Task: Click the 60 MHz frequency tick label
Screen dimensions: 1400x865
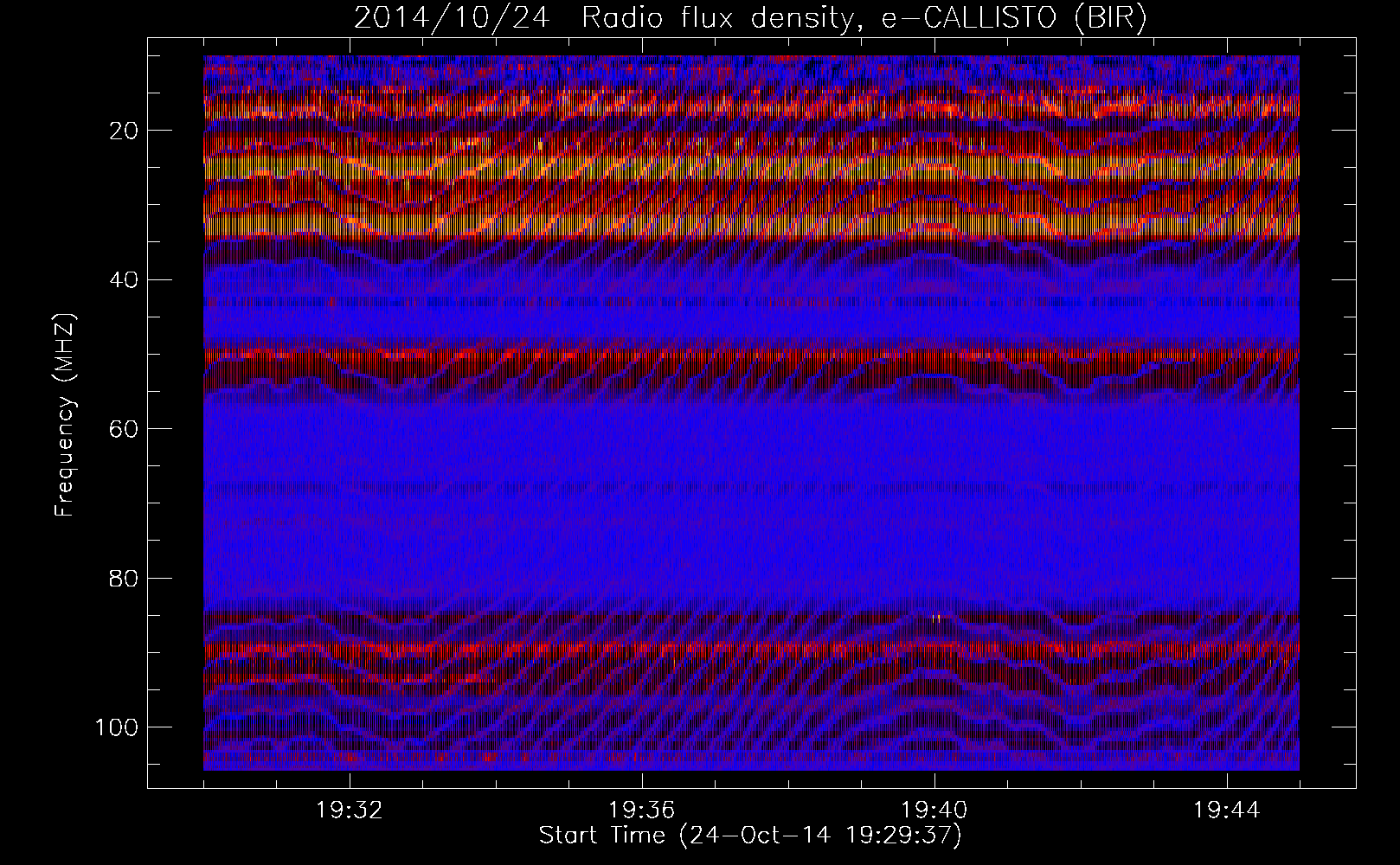Action: [125, 428]
